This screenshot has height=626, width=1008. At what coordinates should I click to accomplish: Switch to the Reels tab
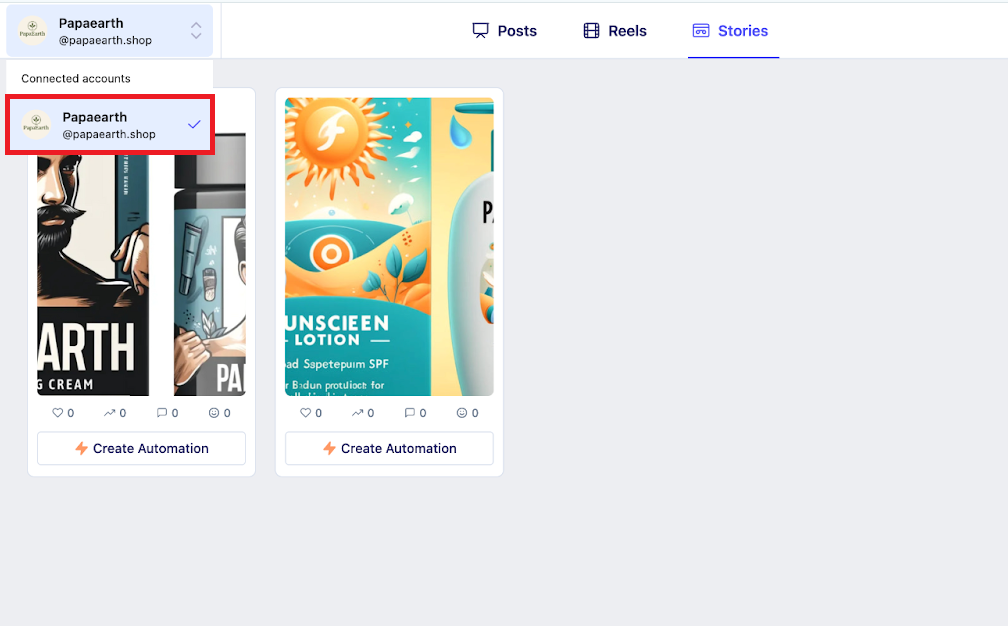[x=615, y=31]
